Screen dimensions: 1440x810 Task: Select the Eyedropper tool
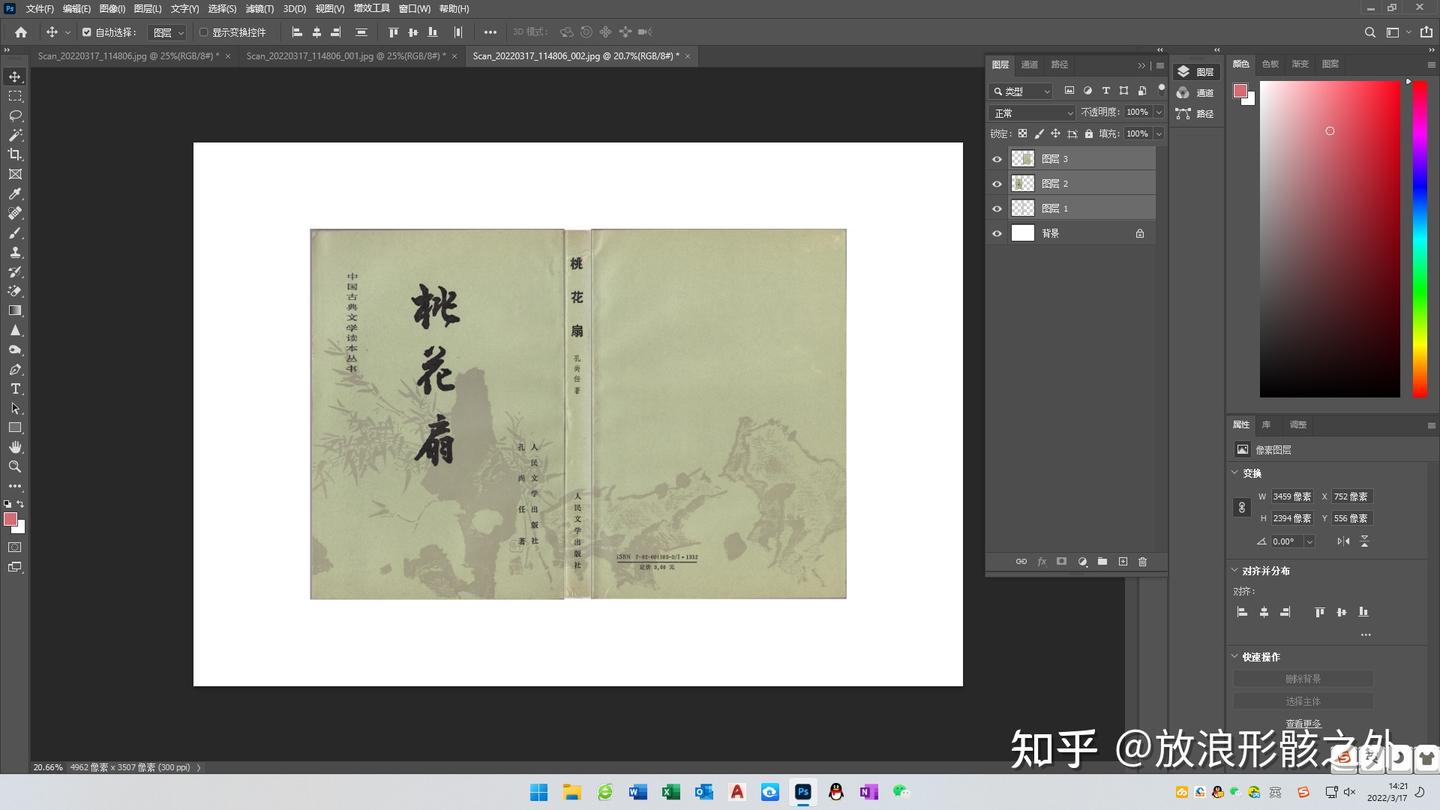pyautogui.click(x=15, y=194)
